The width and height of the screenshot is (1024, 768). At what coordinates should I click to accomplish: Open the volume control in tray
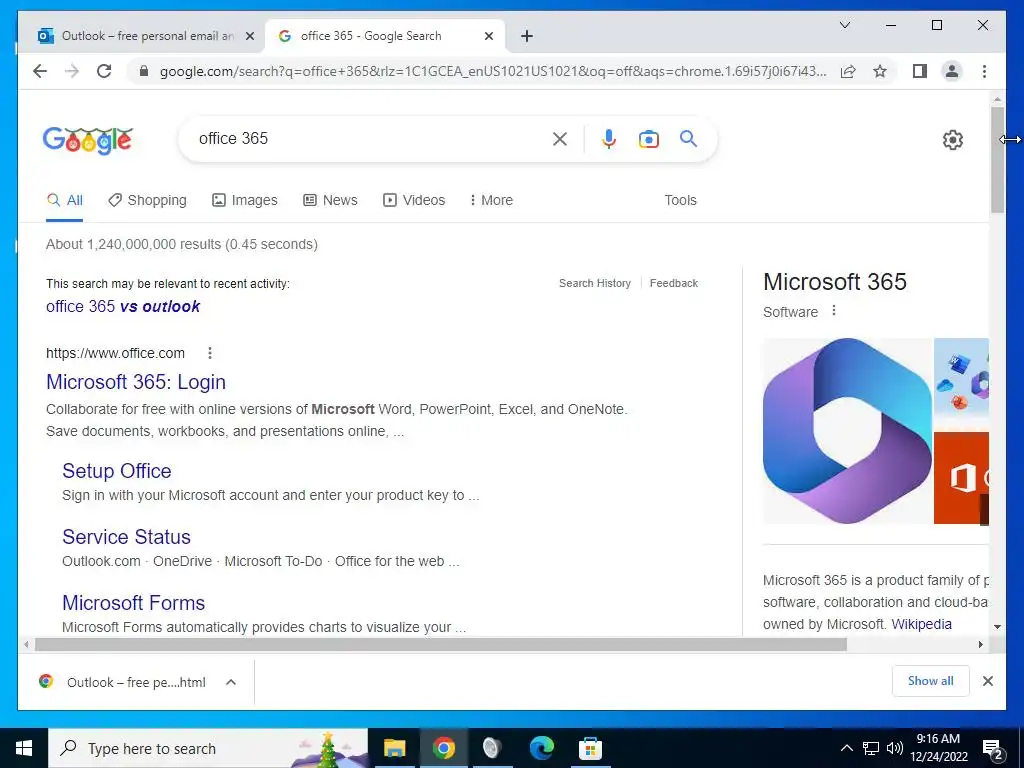click(x=895, y=748)
